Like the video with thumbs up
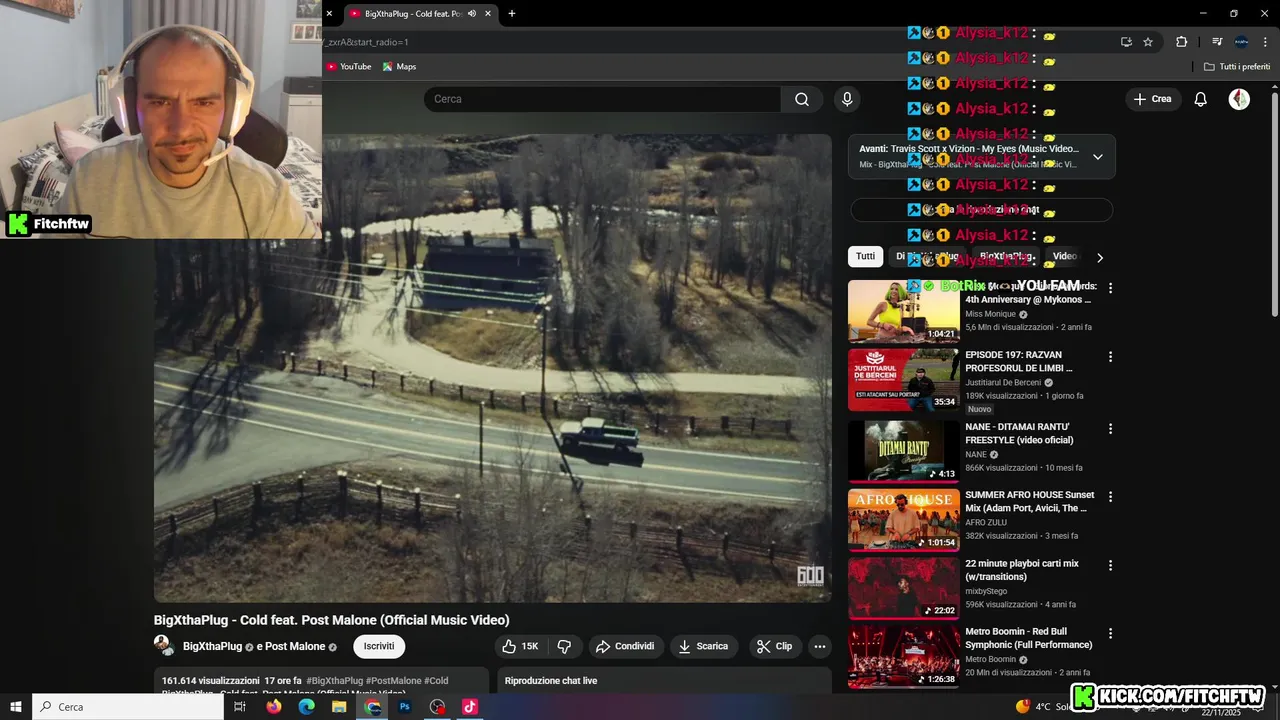The height and width of the screenshot is (720, 1280). coord(519,646)
